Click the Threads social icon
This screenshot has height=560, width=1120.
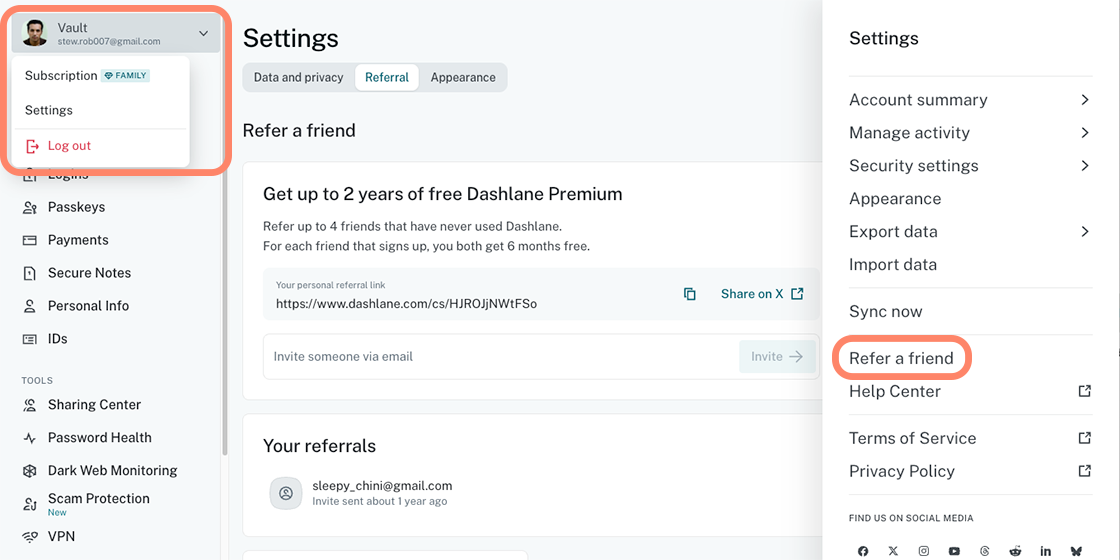[x=985, y=551]
